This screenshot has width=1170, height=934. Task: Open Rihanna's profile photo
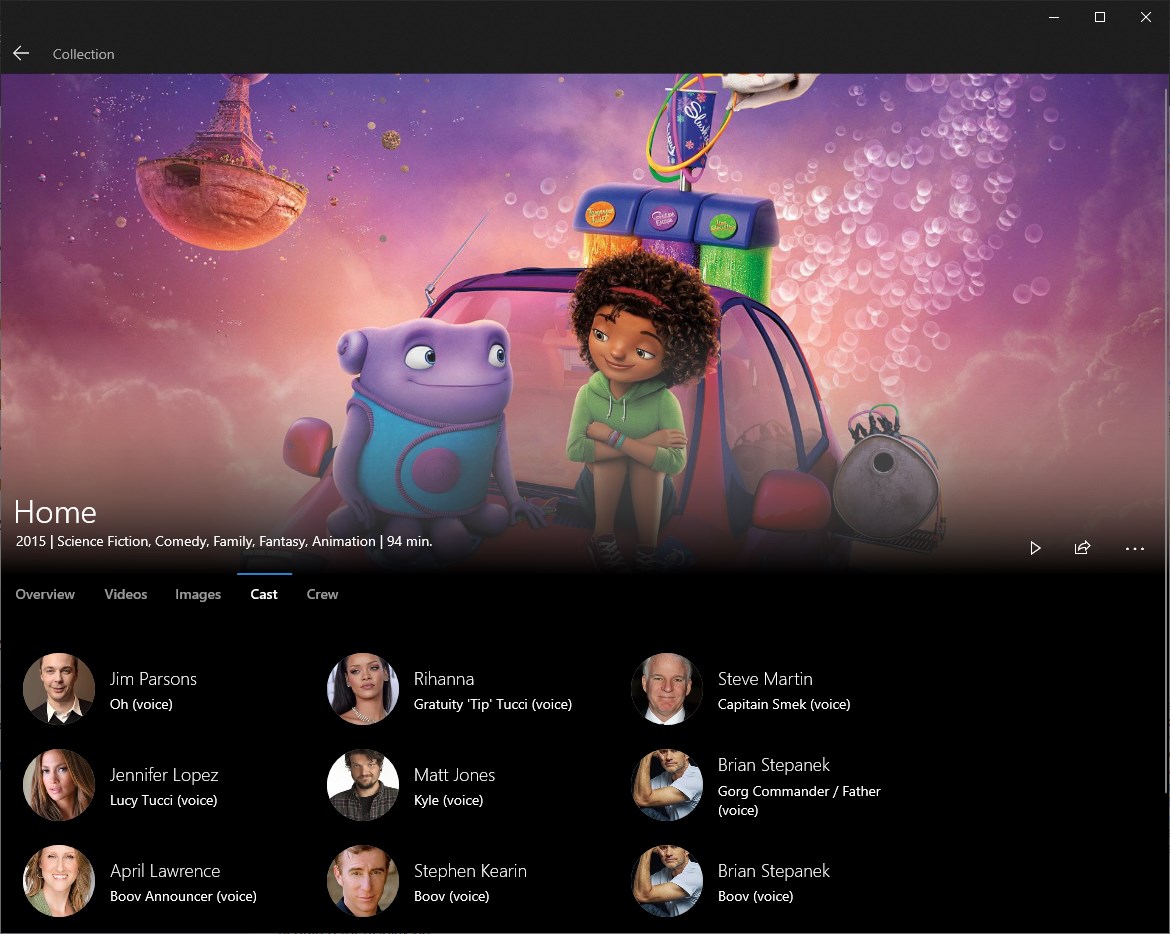[363, 689]
